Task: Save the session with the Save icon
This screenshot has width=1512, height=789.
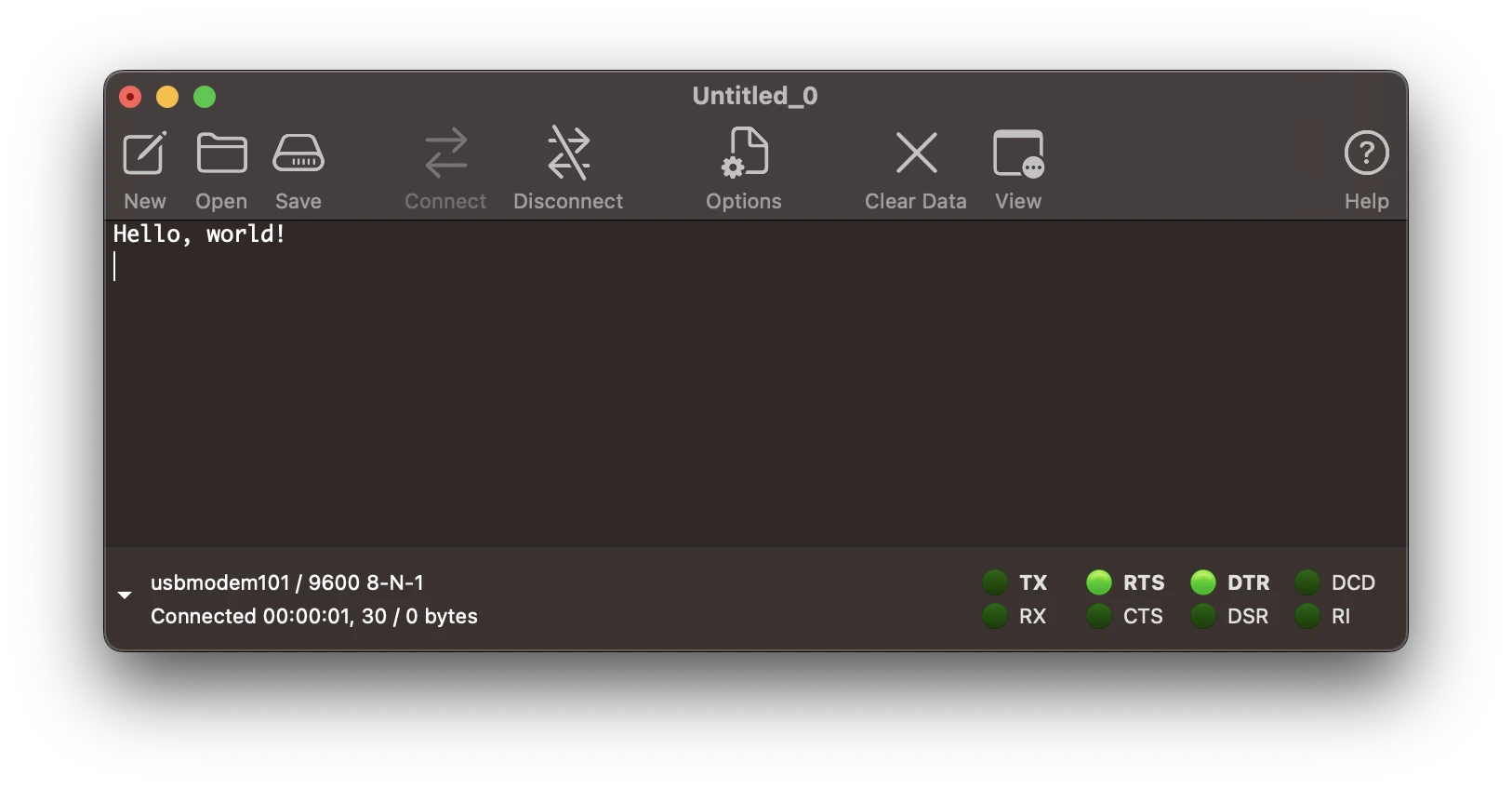Action: click(298, 154)
